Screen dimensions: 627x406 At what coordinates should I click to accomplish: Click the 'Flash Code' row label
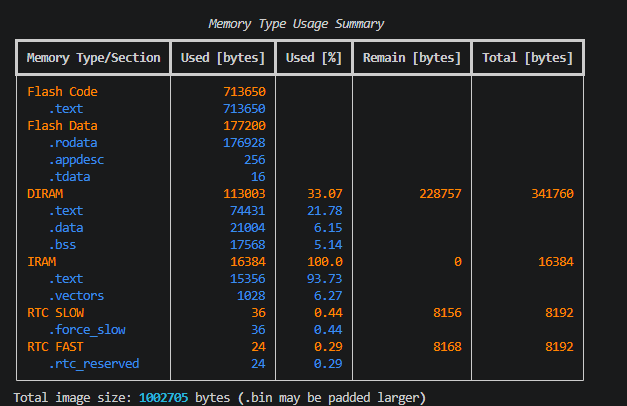62,92
